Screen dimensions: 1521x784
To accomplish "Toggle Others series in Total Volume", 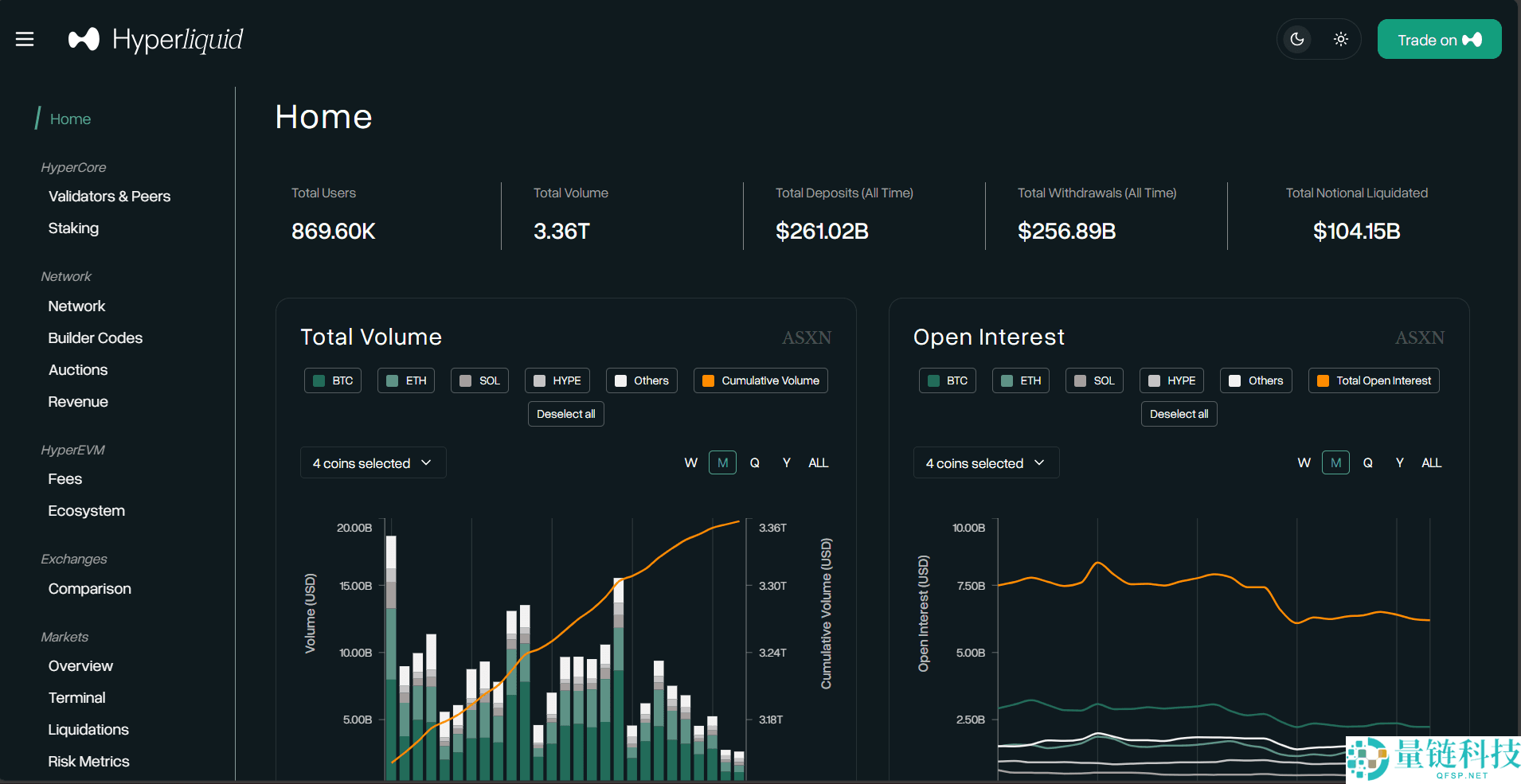I will 642,380.
